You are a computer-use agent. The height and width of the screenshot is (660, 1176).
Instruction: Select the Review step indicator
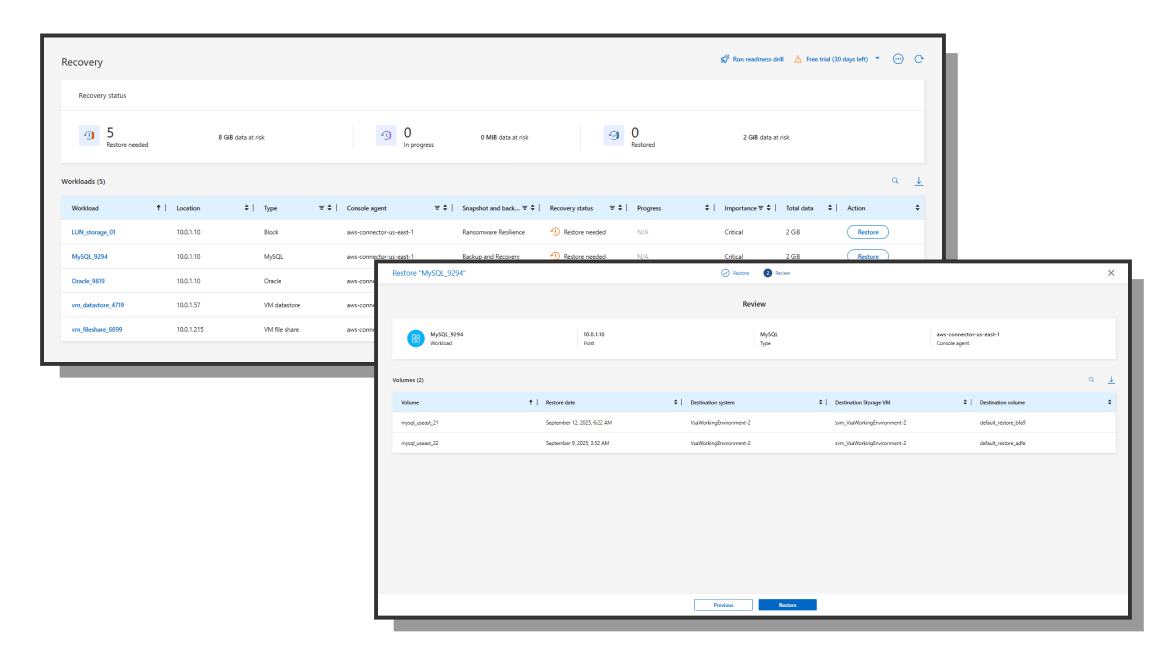click(768, 273)
